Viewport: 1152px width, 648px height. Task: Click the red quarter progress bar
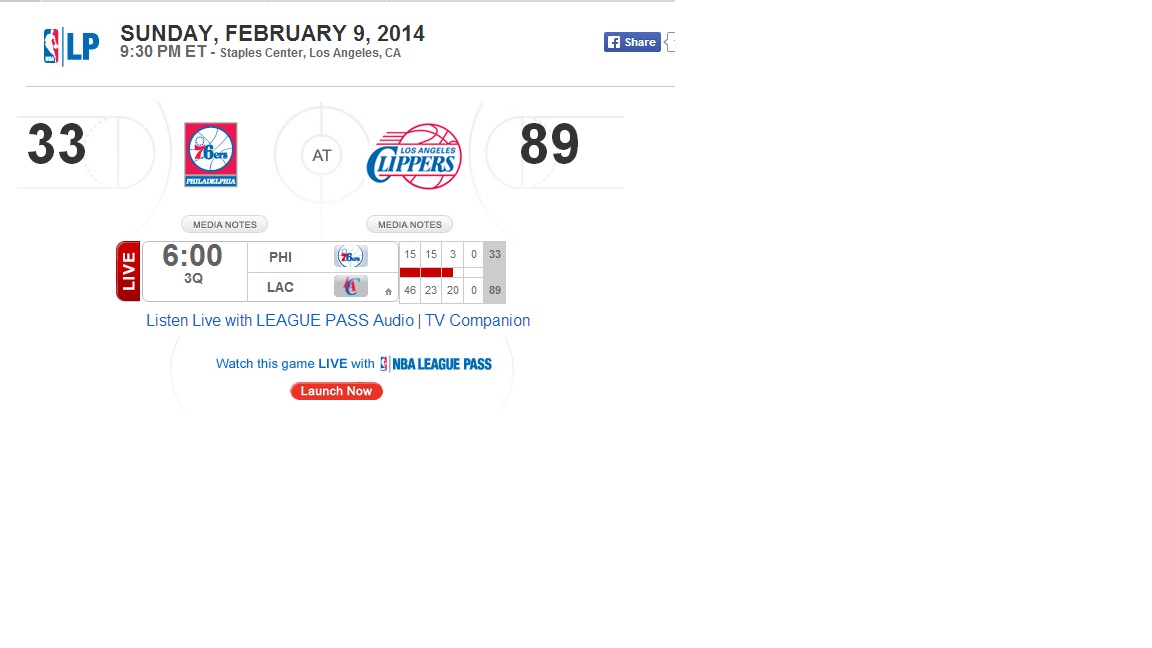(426, 273)
